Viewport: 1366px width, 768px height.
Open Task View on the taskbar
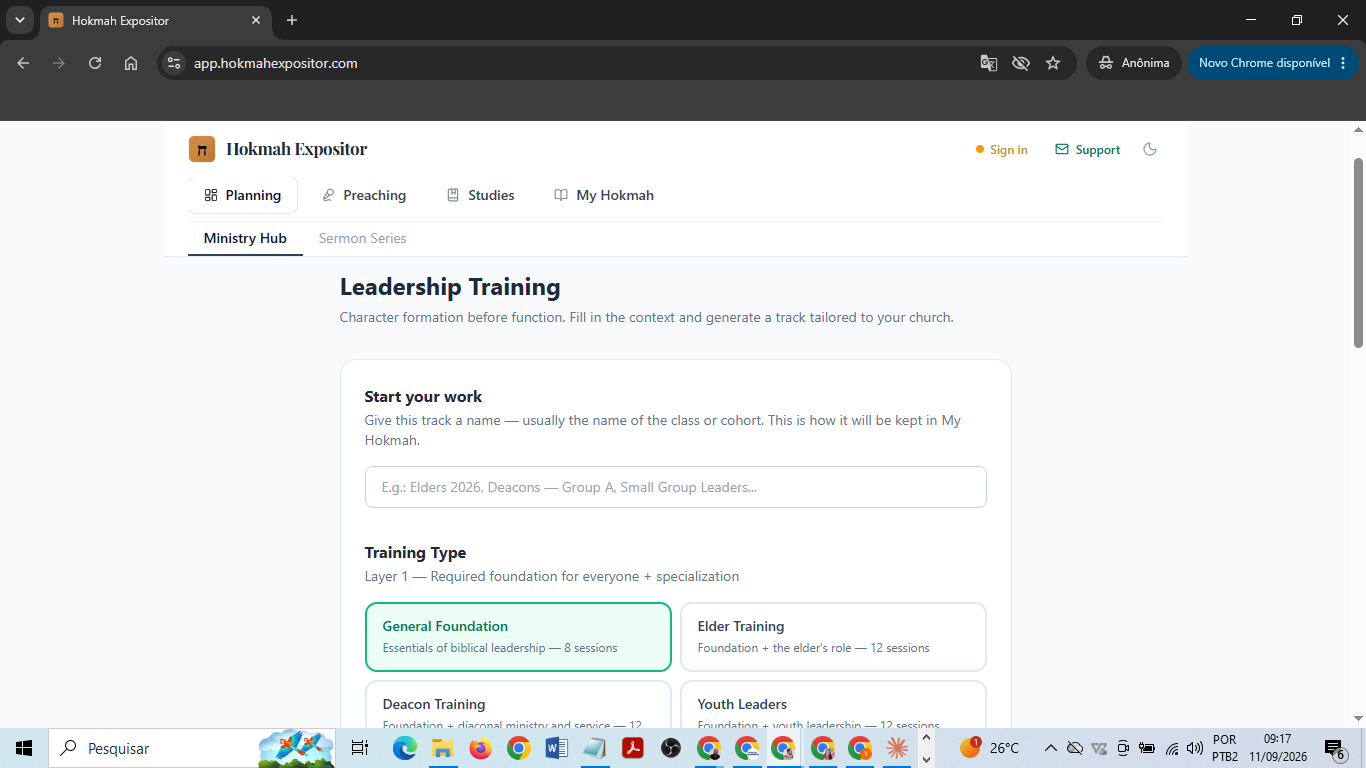pos(360,748)
